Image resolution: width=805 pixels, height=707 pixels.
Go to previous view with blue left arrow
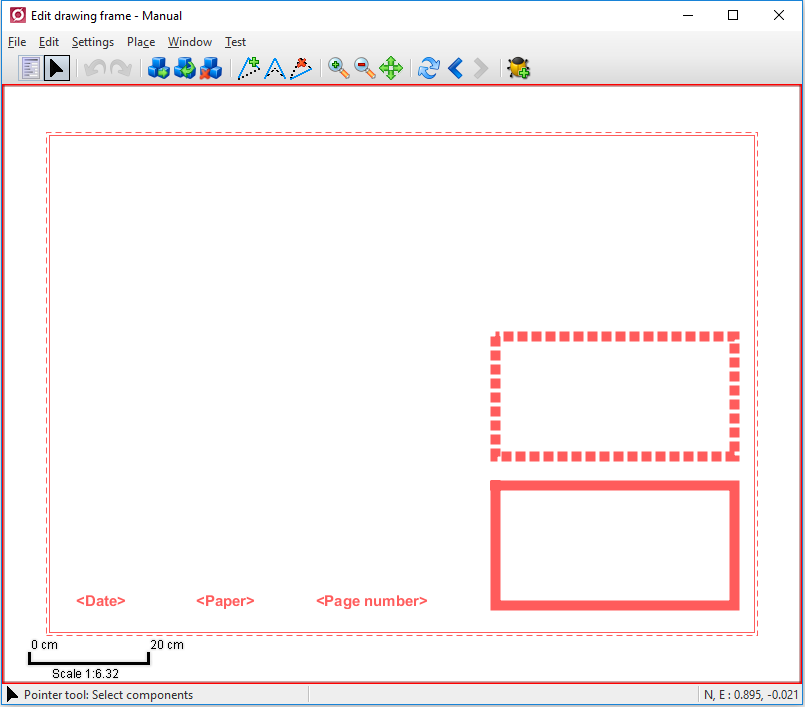pyautogui.click(x=455, y=68)
